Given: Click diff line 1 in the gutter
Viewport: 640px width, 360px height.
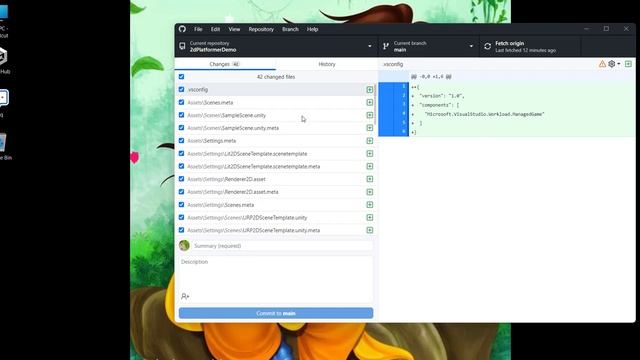Looking at the screenshot, I should [x=393, y=87].
